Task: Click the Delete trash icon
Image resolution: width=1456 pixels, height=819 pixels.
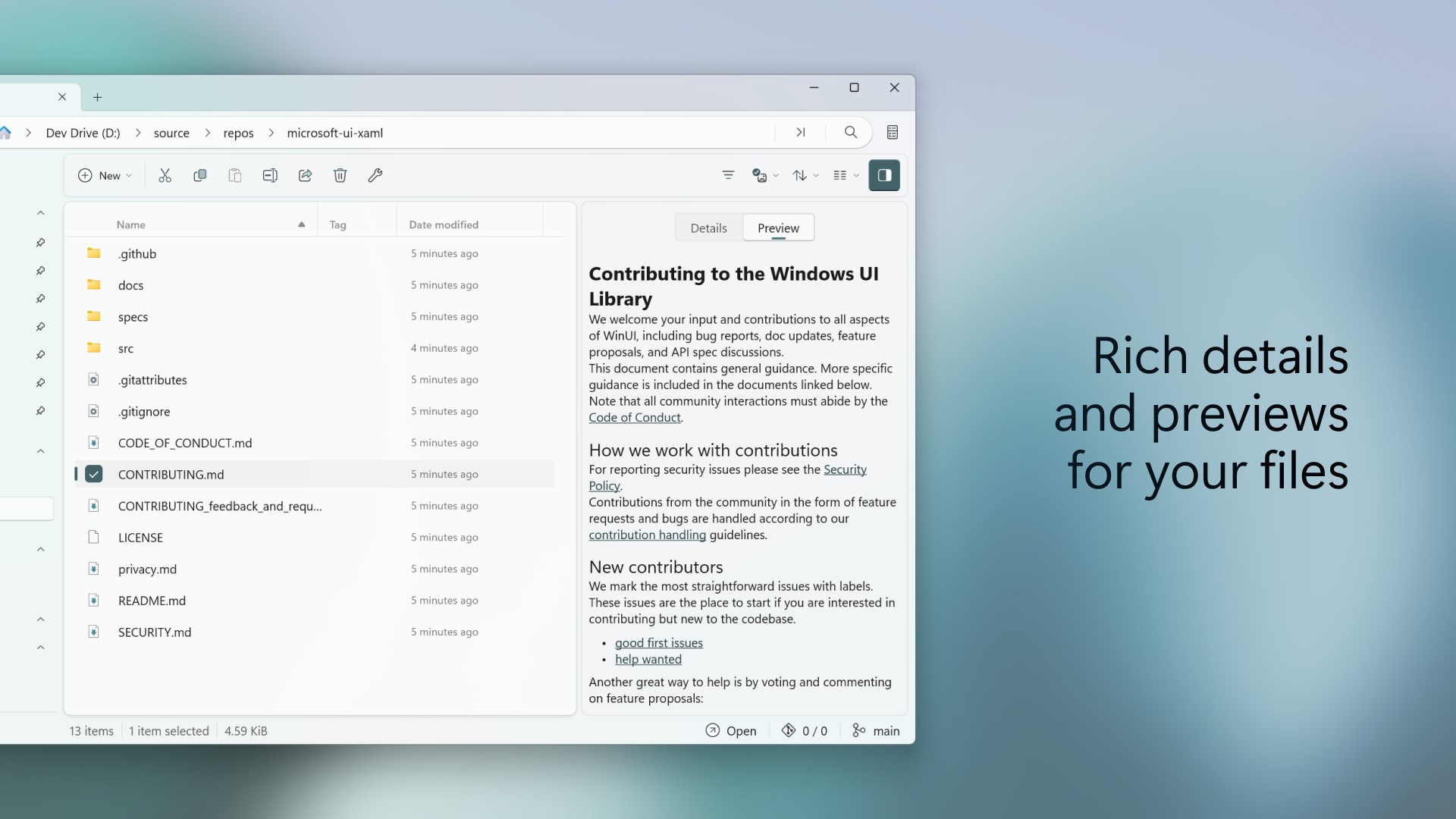Action: coord(340,175)
